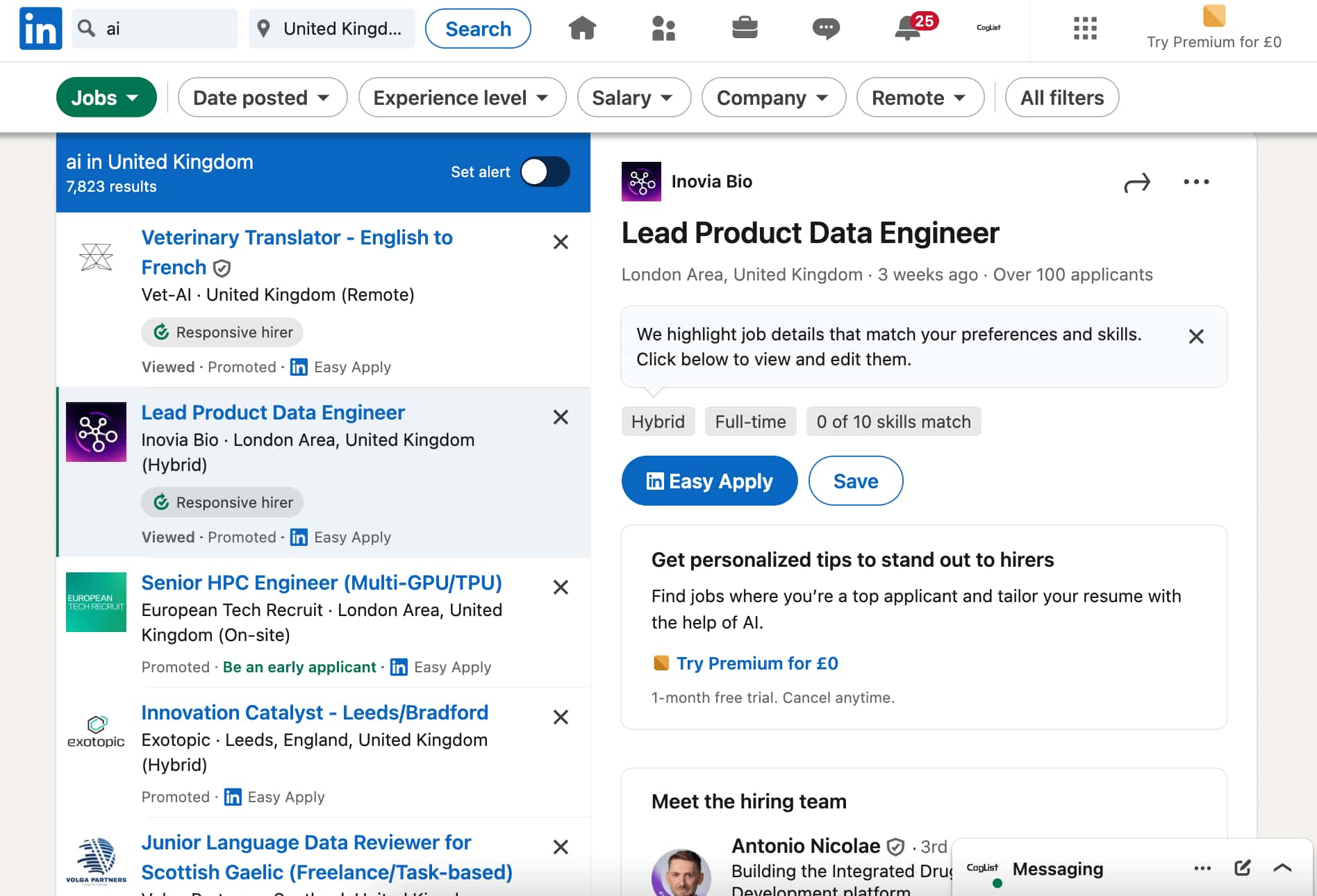Dismiss the Veterinary Translator job card
Screen dimensions: 1317x896
[561, 242]
